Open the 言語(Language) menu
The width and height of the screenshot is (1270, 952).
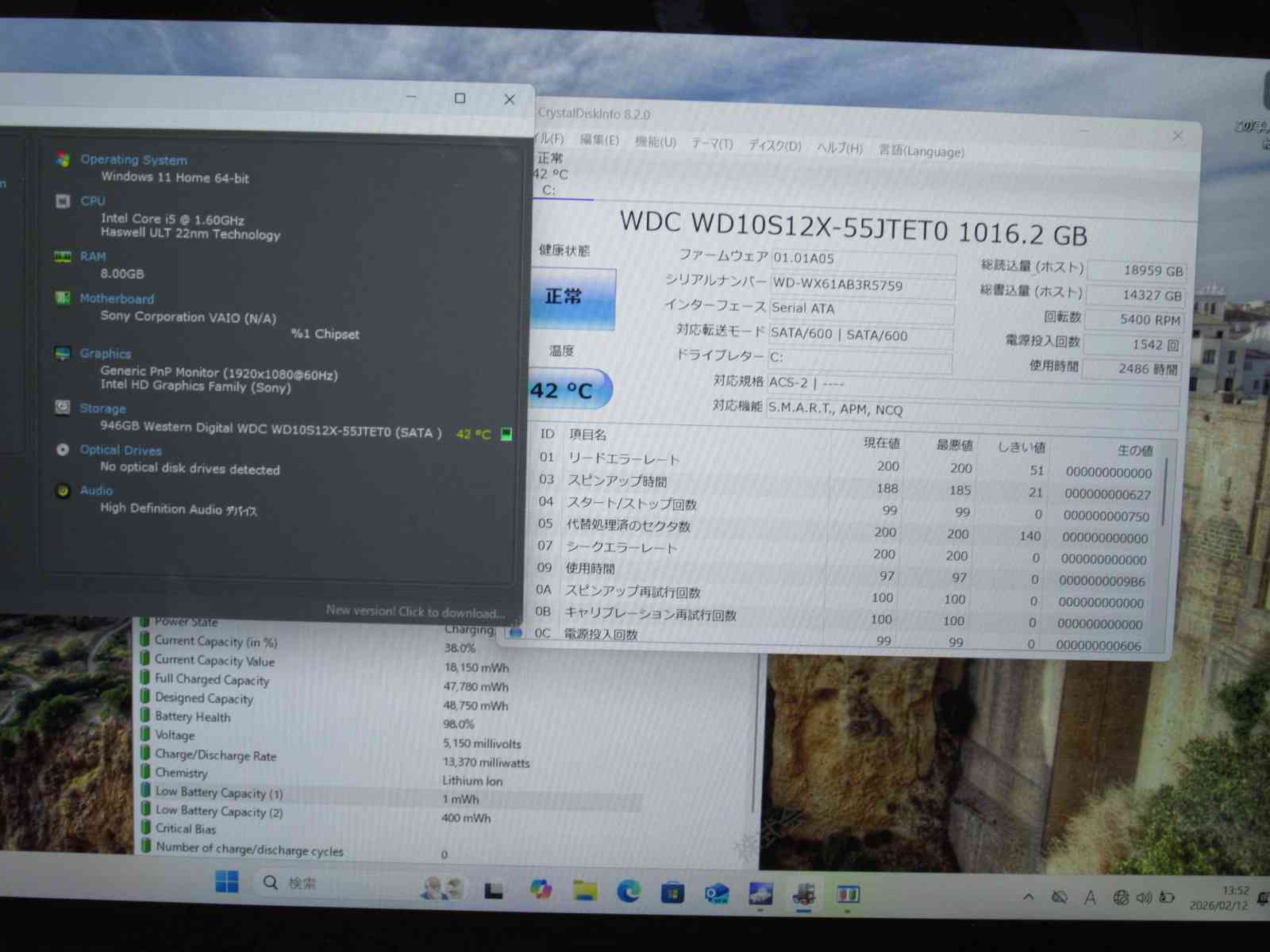(921, 151)
